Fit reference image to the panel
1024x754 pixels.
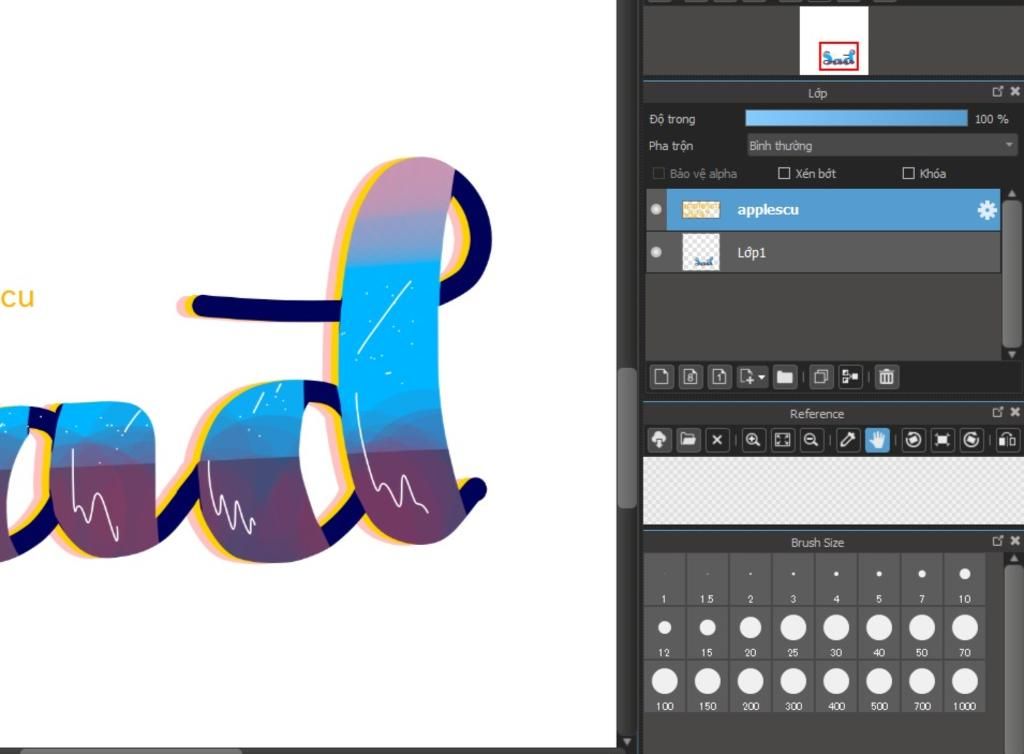tap(782, 440)
